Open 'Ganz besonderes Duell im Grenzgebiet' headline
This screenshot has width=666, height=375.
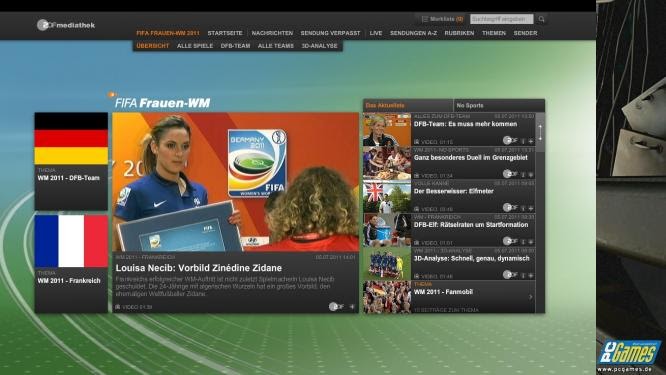[x=471, y=158]
